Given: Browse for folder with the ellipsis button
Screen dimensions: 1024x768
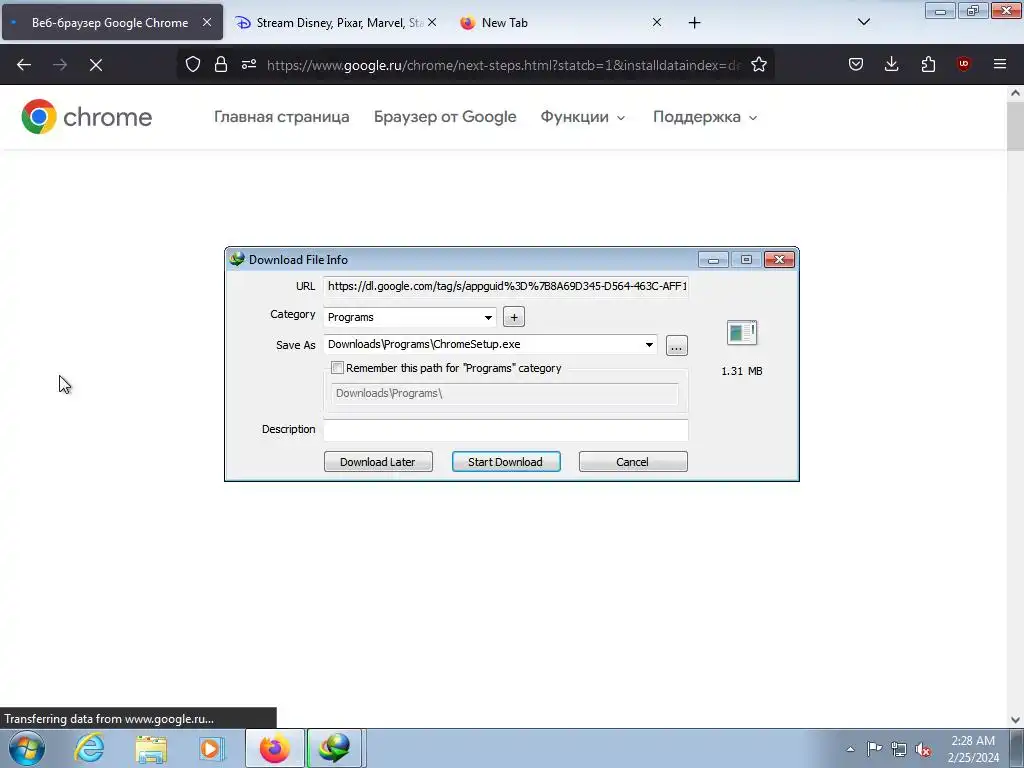Looking at the screenshot, I should (677, 345).
